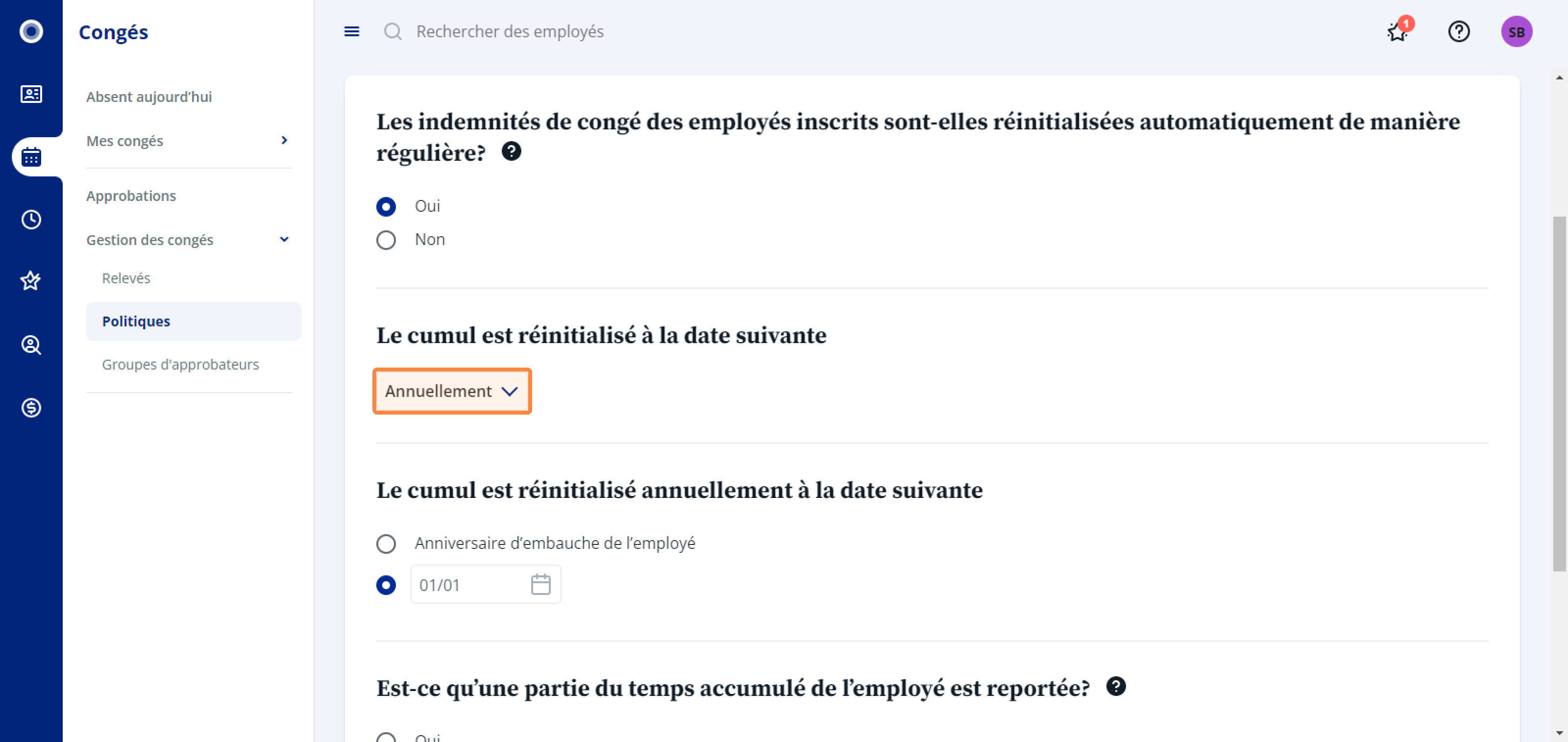Viewport: 1568px width, 742px height.
Task: Open the 'Annuellement' frequency dropdown
Action: pyautogui.click(x=452, y=391)
